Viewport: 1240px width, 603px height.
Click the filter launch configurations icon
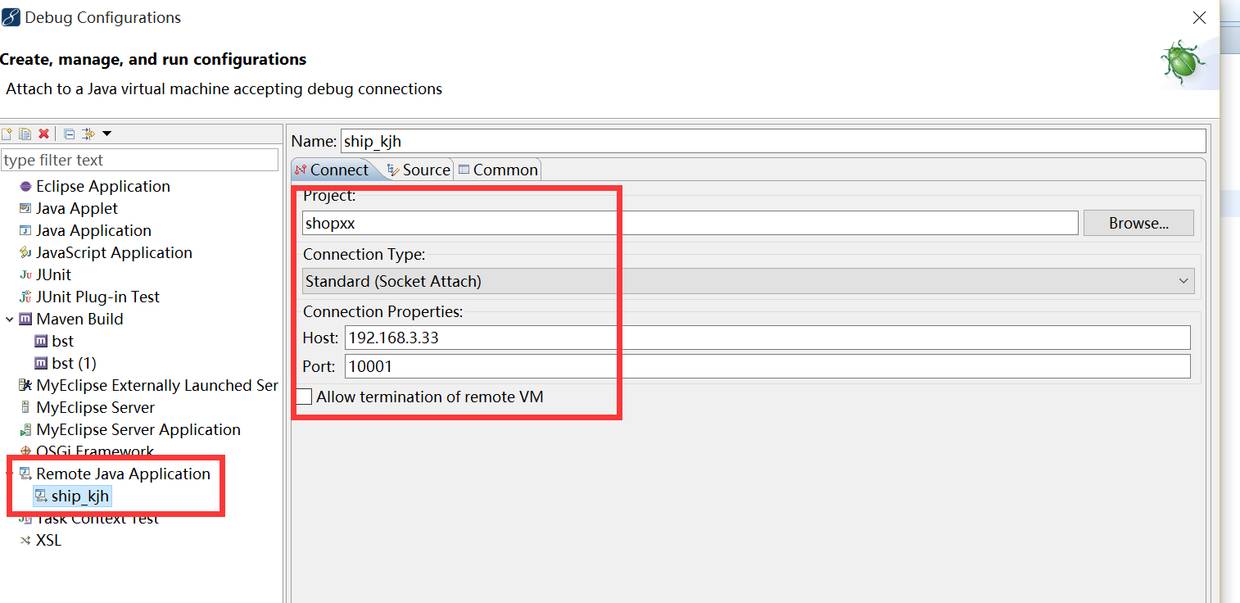88,134
